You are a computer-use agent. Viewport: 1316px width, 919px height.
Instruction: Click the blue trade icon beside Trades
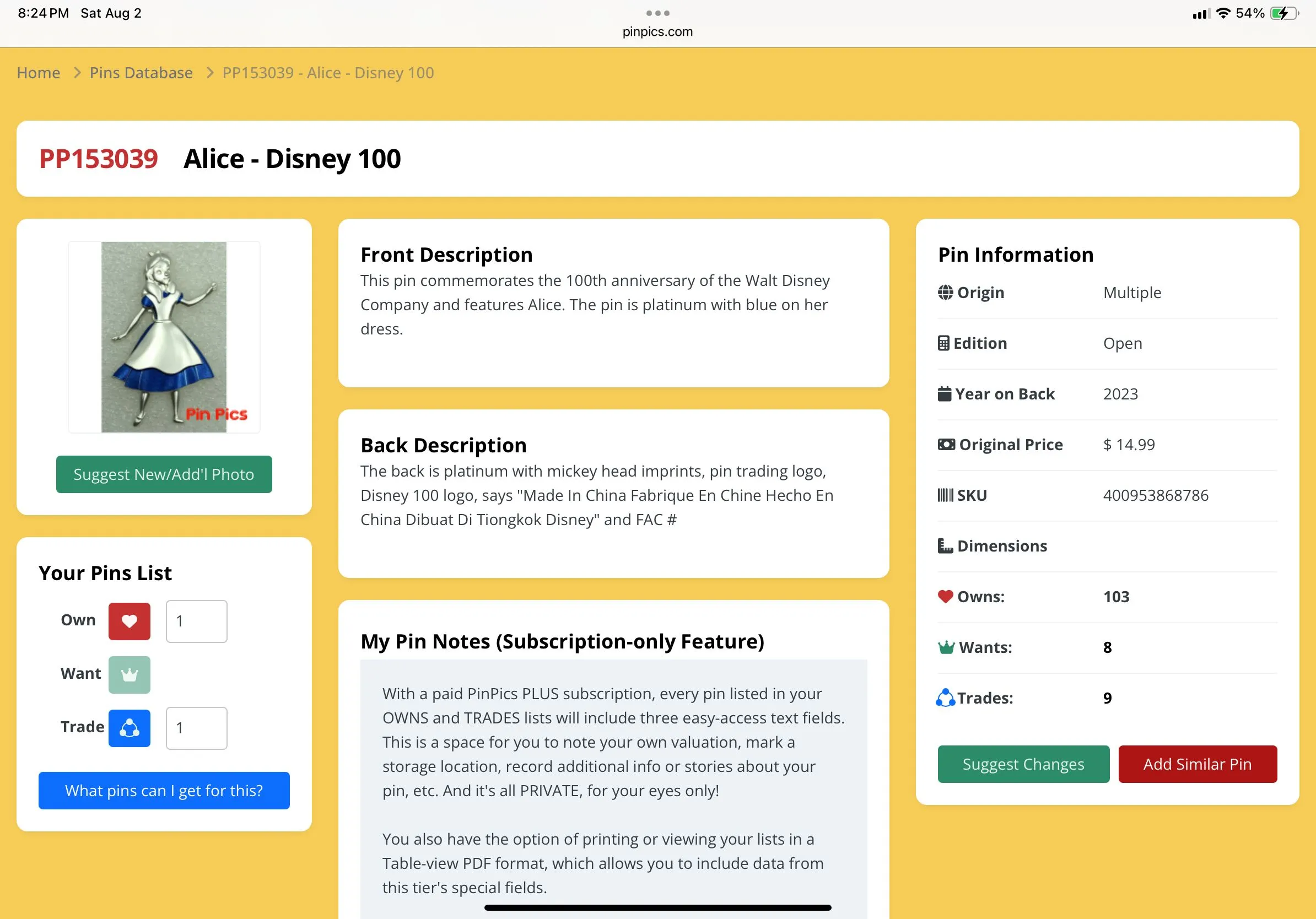pos(946,698)
